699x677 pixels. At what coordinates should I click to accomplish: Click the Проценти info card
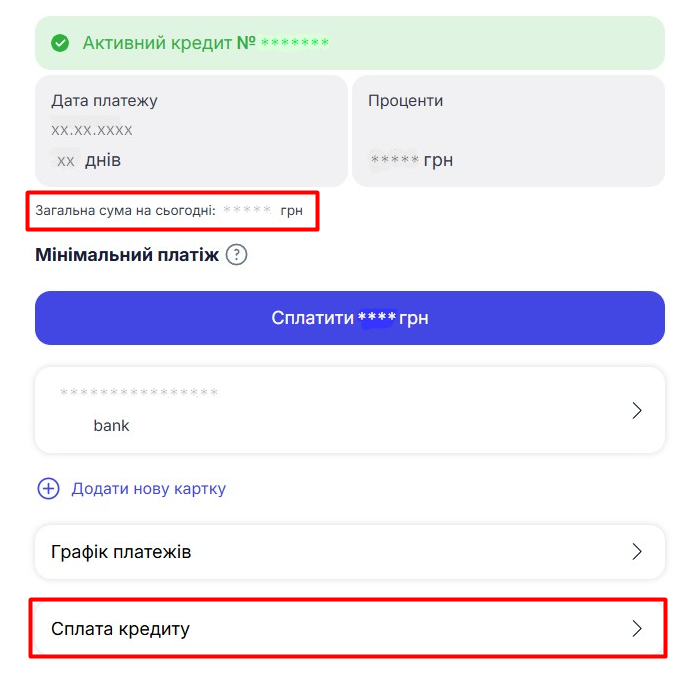507,130
